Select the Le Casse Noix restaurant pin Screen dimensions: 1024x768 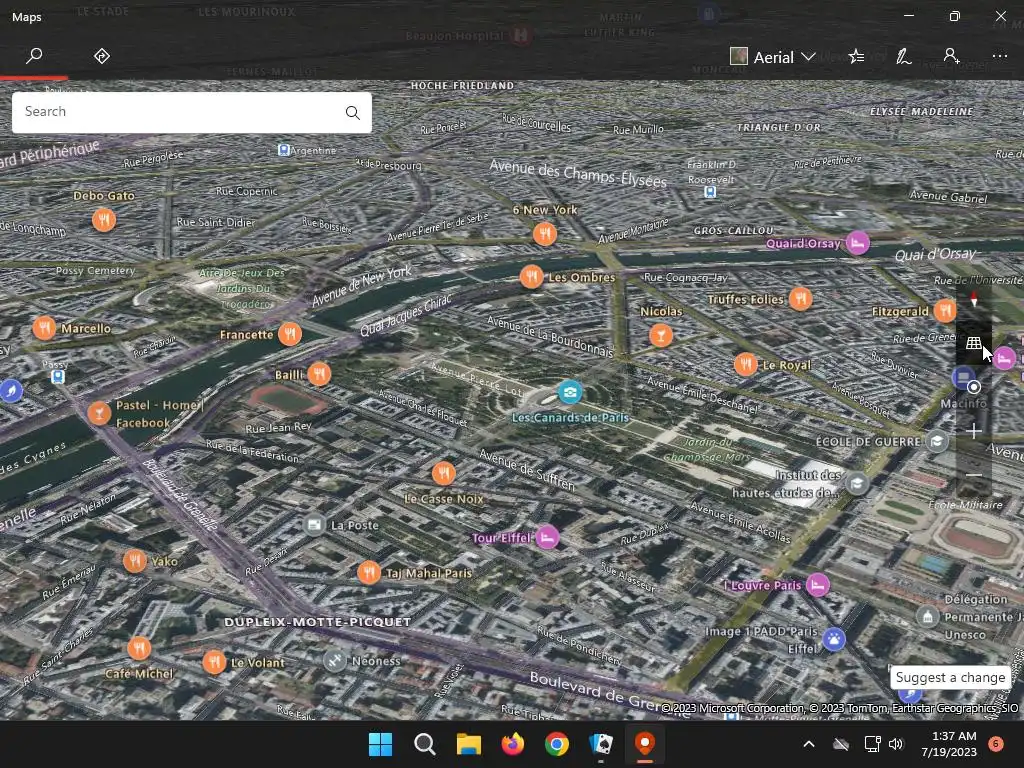pos(443,473)
